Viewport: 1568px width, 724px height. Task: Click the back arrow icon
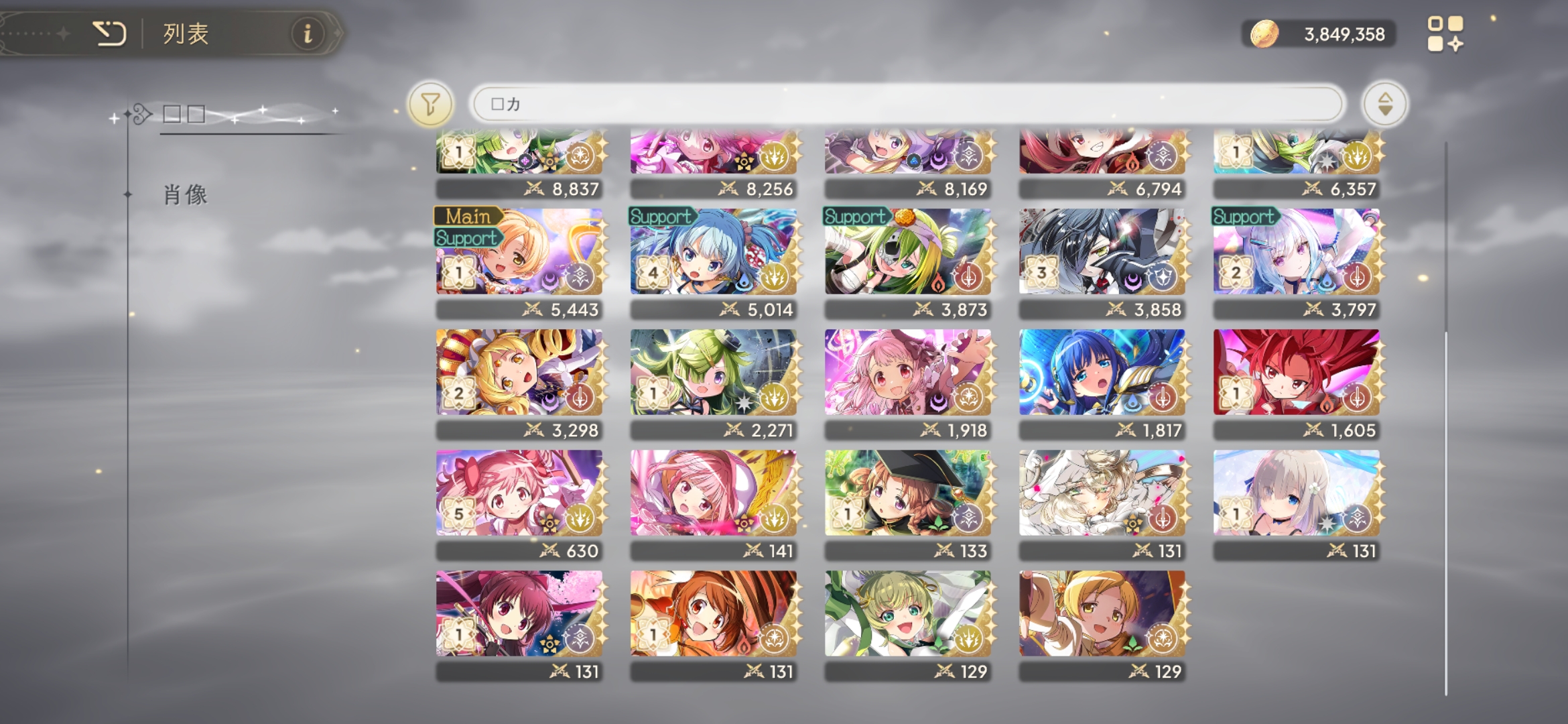(109, 33)
